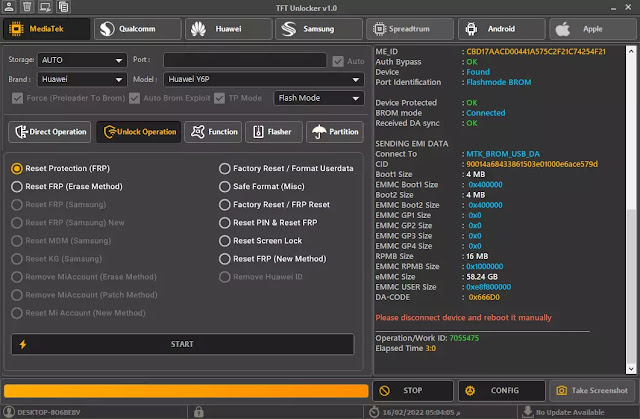Select Reset FRP (New Method) option
The image size is (640, 419).
tap(273, 259)
